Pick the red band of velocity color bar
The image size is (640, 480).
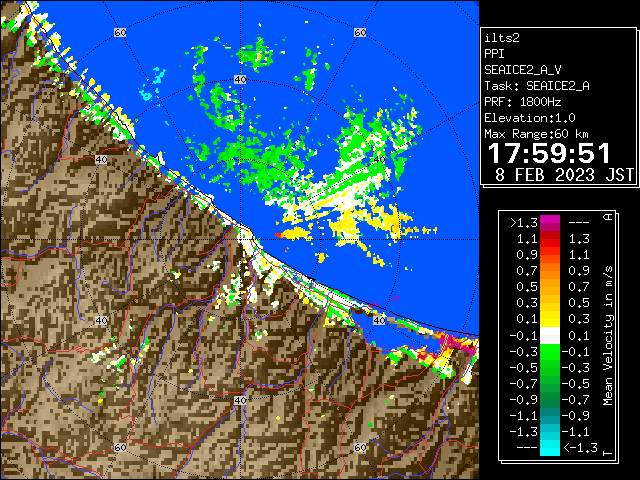coord(550,240)
